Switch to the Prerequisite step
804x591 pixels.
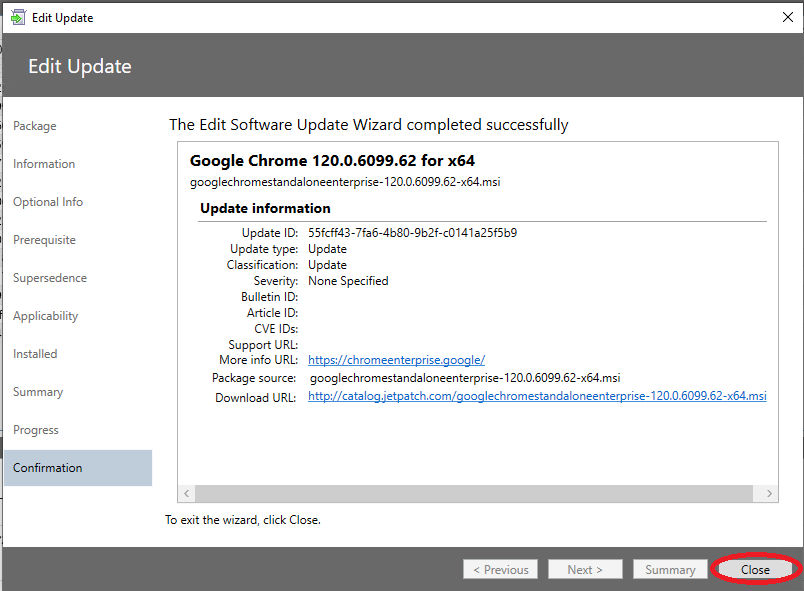pyautogui.click(x=44, y=240)
